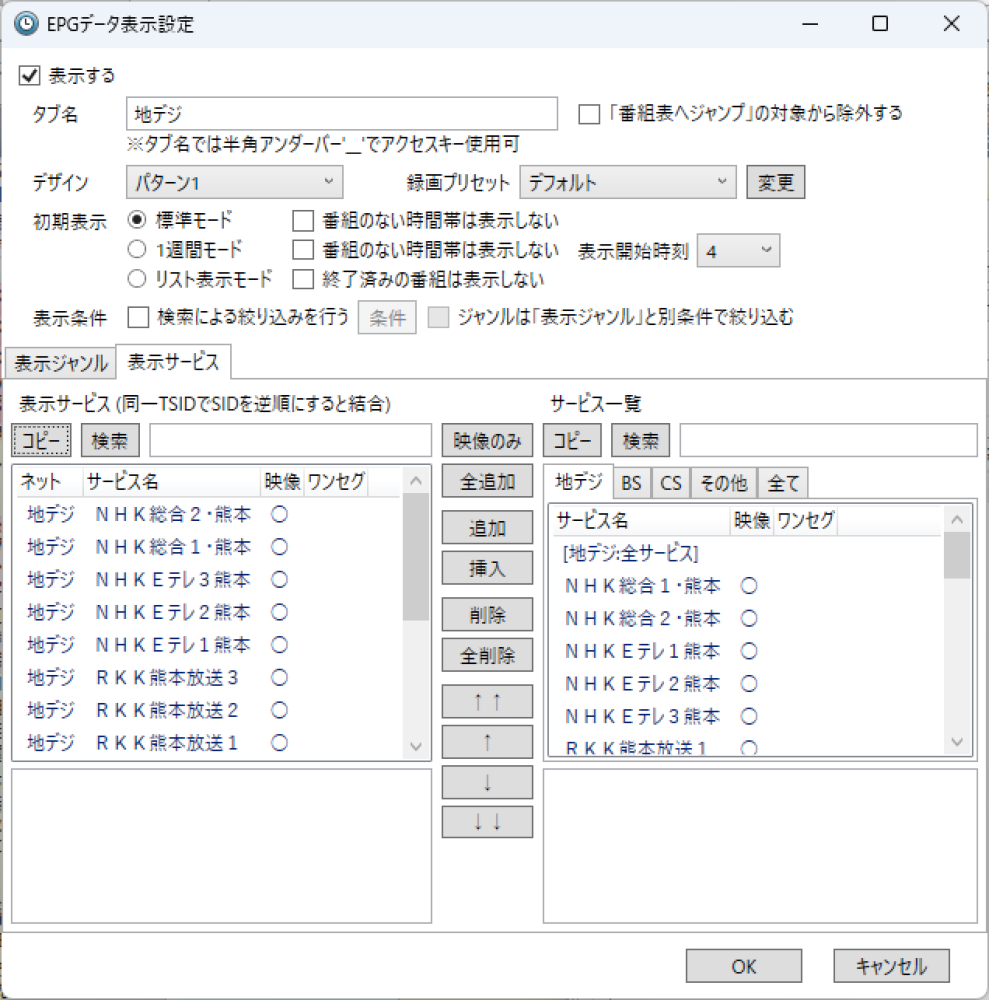The width and height of the screenshot is (989, 1000).
Task: Open the 録画プリセット デフォルト dropdown
Action: point(627,182)
